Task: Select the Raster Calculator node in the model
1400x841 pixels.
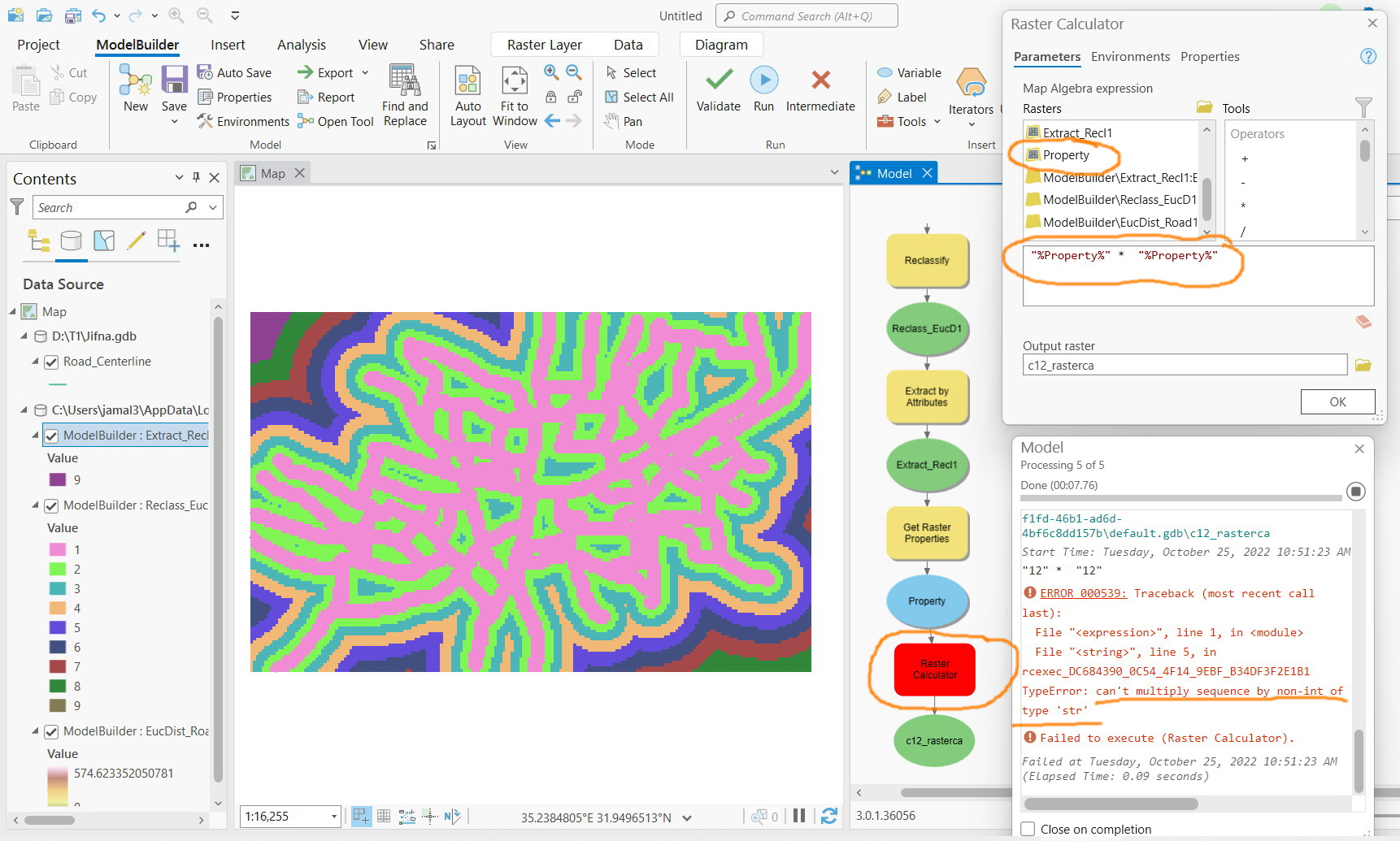Action: pyautogui.click(x=935, y=670)
